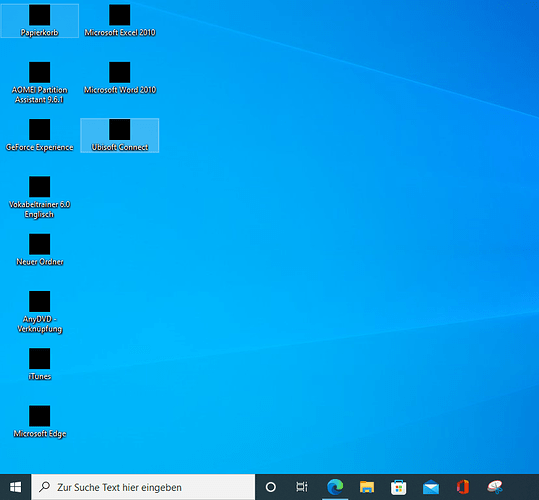Viewport: 539px width, 500px height.
Task: Select the AOMEI Partition Assistant 9.6.1 icon
Action: (x=40, y=82)
